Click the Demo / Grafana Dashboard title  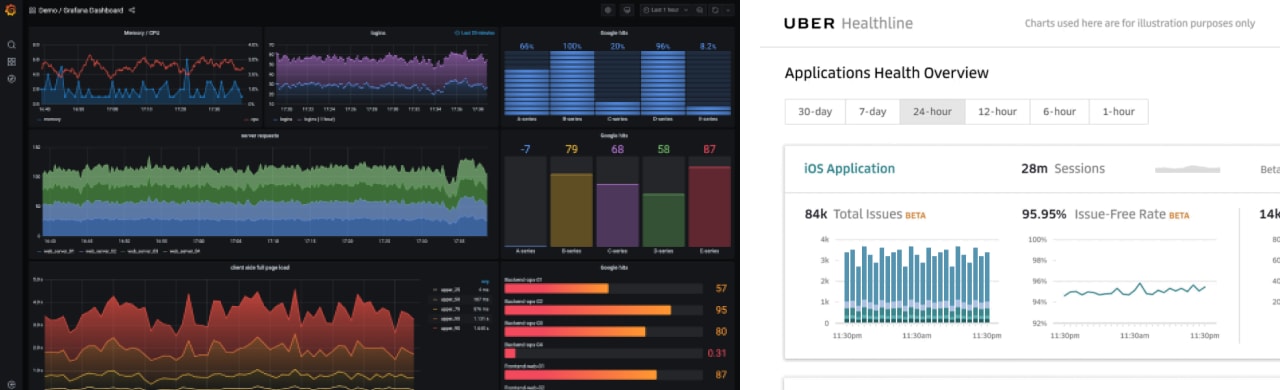coord(82,10)
